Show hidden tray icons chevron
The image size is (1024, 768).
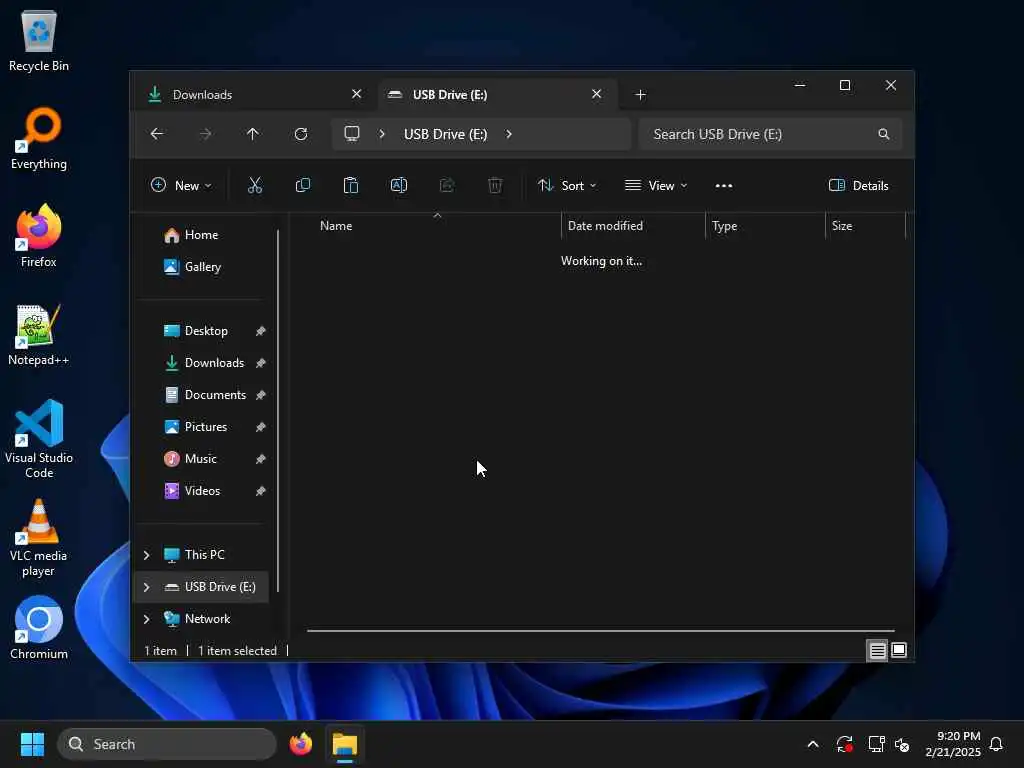click(x=813, y=744)
